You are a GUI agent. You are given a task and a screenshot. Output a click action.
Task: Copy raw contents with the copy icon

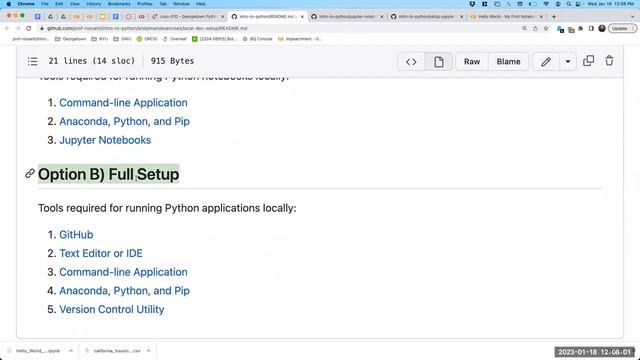(x=588, y=61)
